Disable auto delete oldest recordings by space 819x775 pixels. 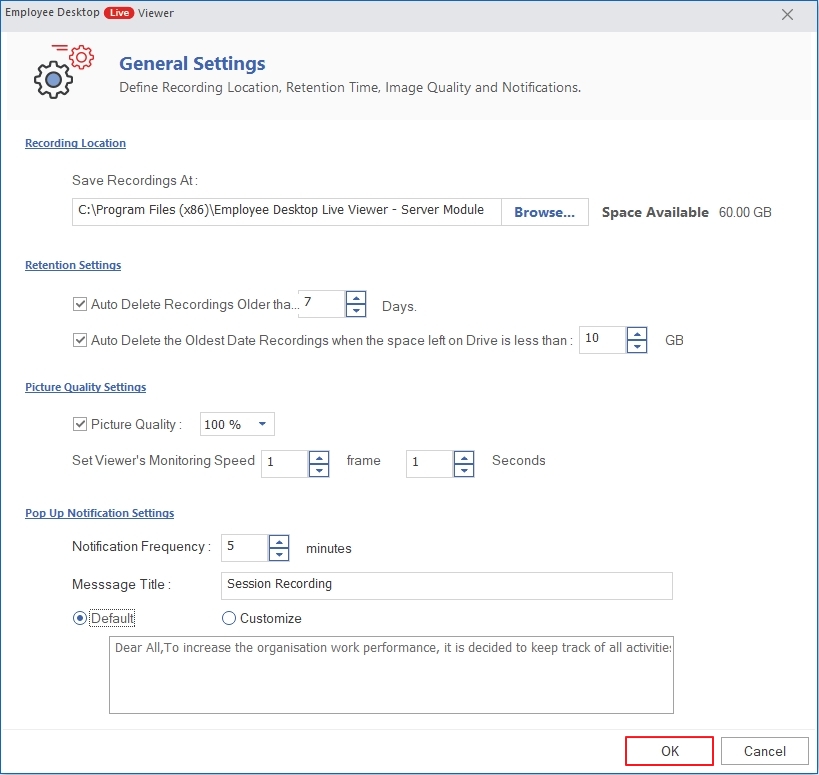pos(80,340)
